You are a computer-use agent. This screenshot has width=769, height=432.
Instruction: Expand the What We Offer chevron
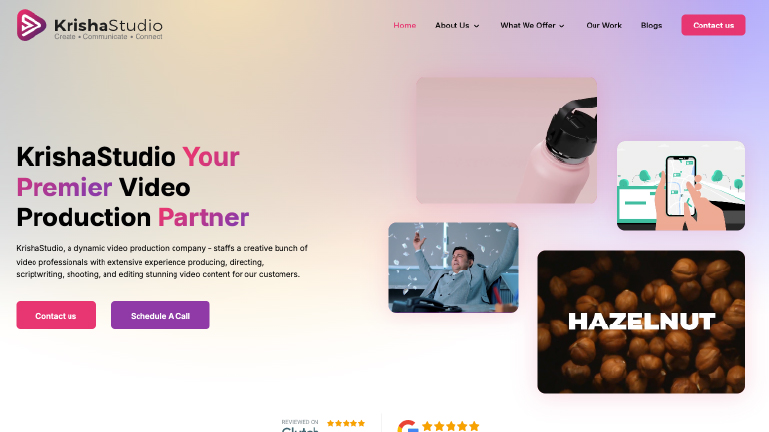click(562, 26)
